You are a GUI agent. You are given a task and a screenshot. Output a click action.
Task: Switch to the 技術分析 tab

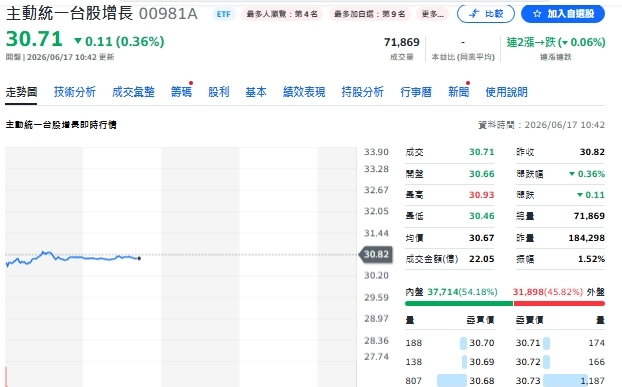(75, 92)
